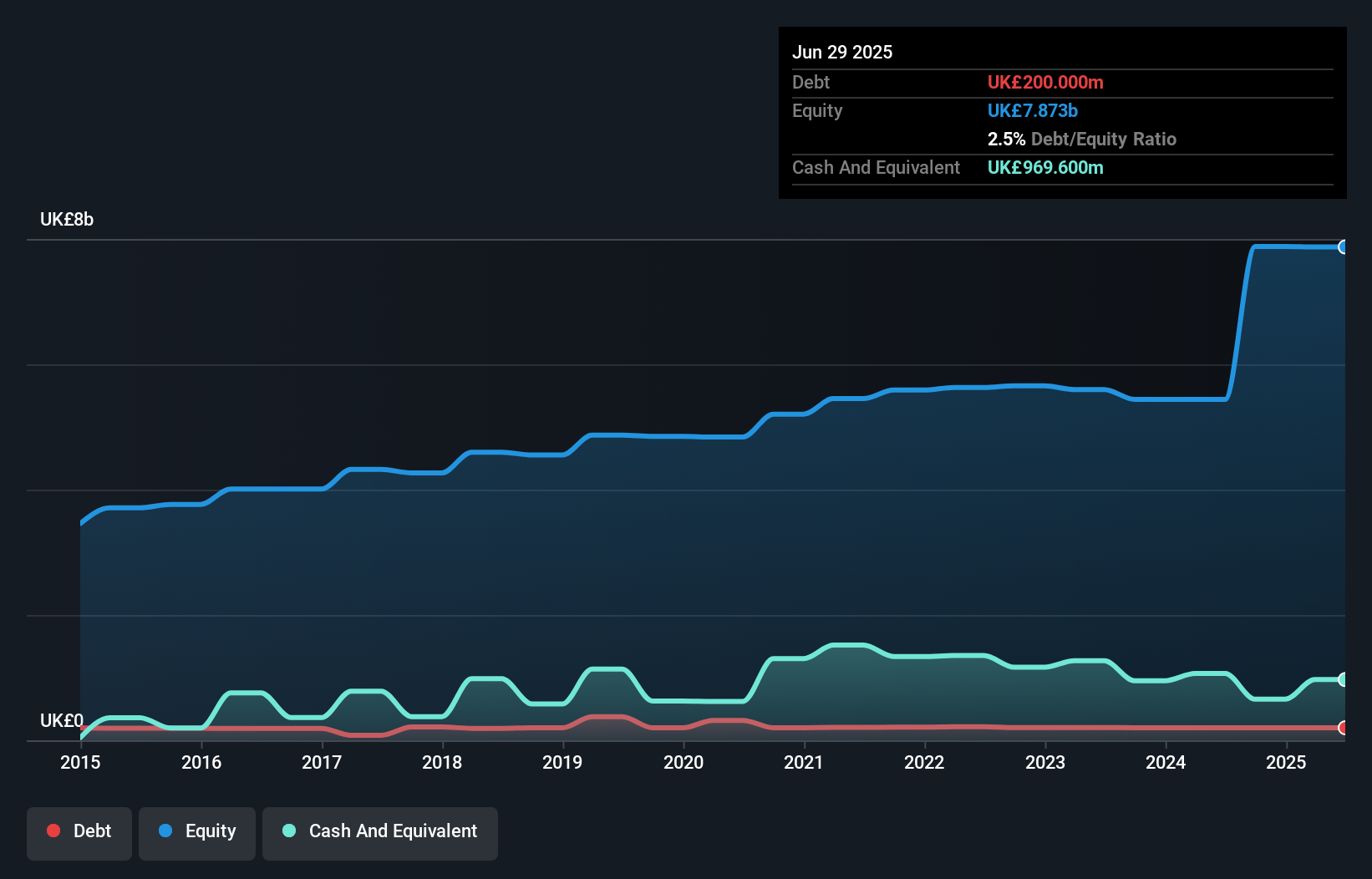
Task: Click the UK£8b axis label
Action: 67,220
